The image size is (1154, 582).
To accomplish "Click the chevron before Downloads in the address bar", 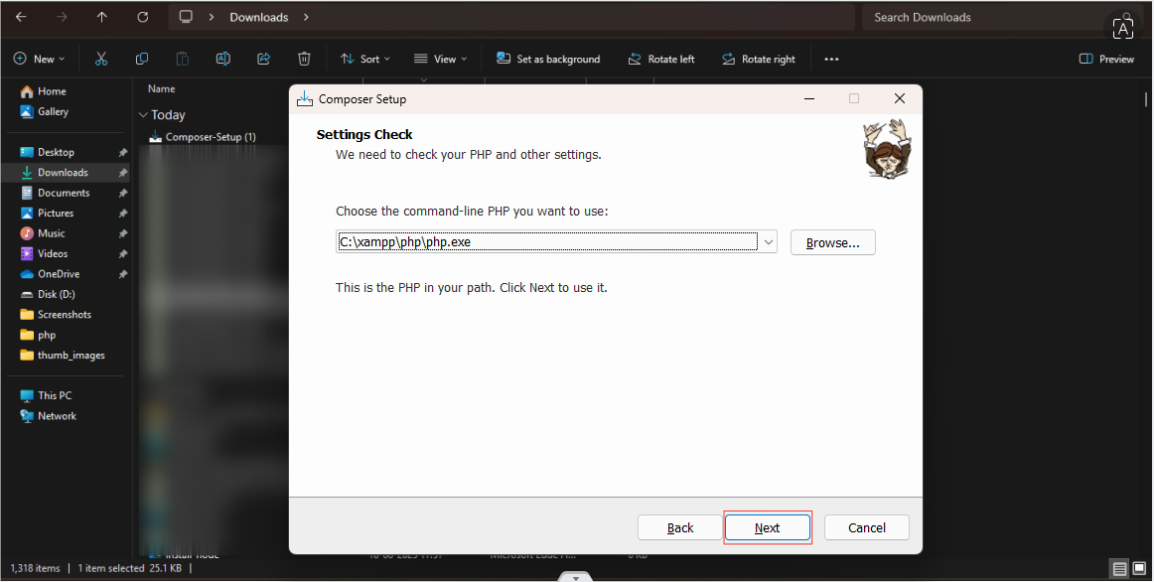I will pyautogui.click(x=211, y=17).
